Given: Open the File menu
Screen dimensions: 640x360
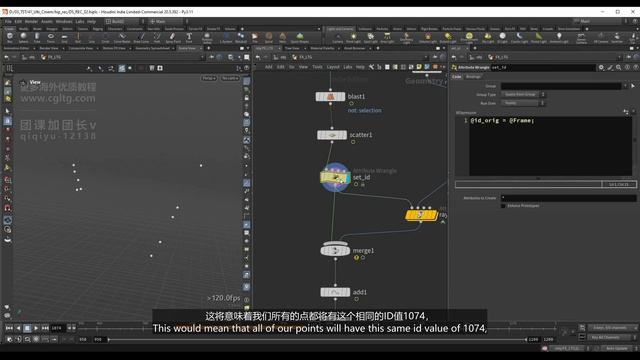Looking at the screenshot, I should click(8, 21).
